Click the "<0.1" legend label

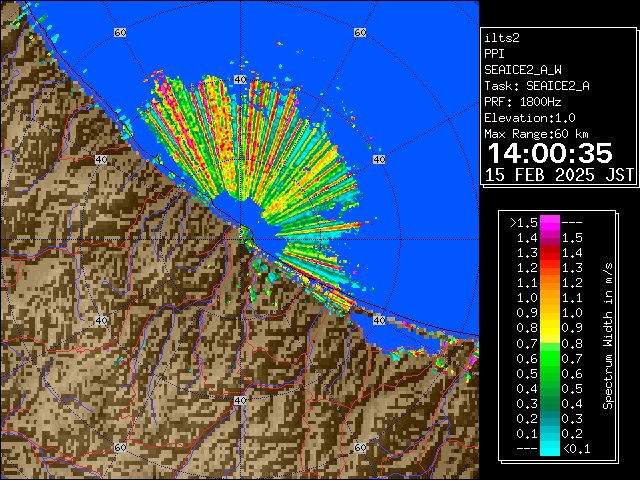coord(576,449)
